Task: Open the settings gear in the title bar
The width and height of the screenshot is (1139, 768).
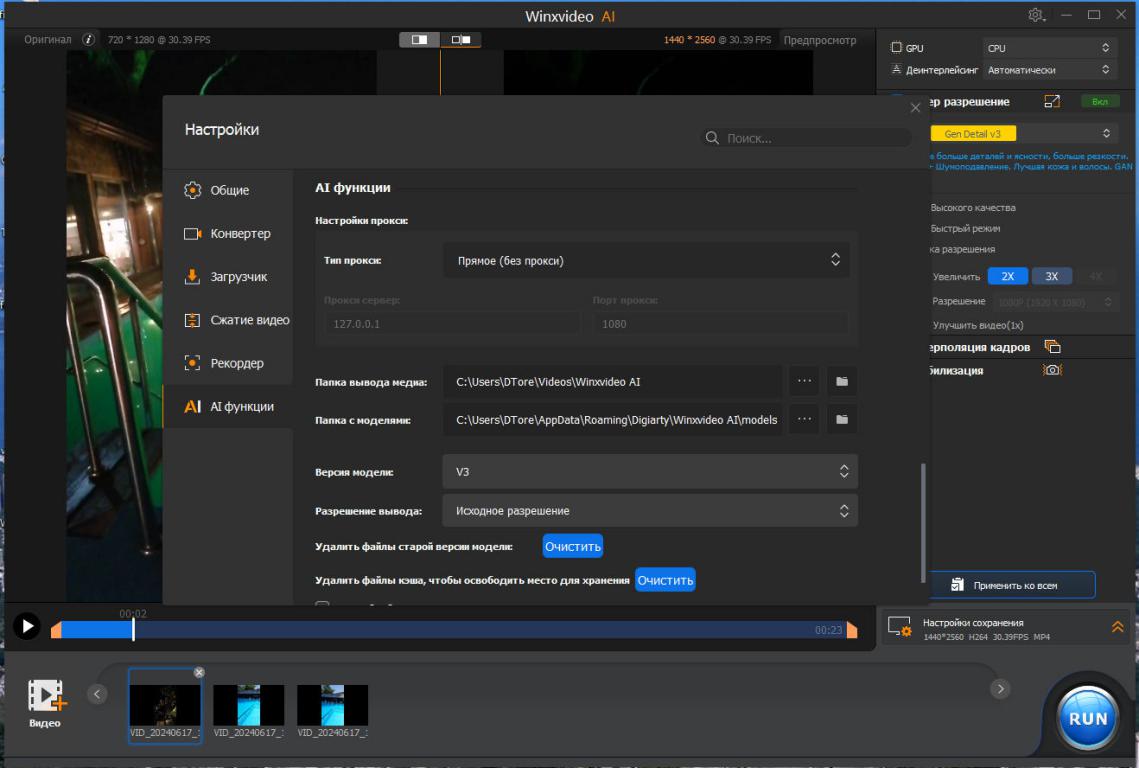Action: (x=1035, y=15)
